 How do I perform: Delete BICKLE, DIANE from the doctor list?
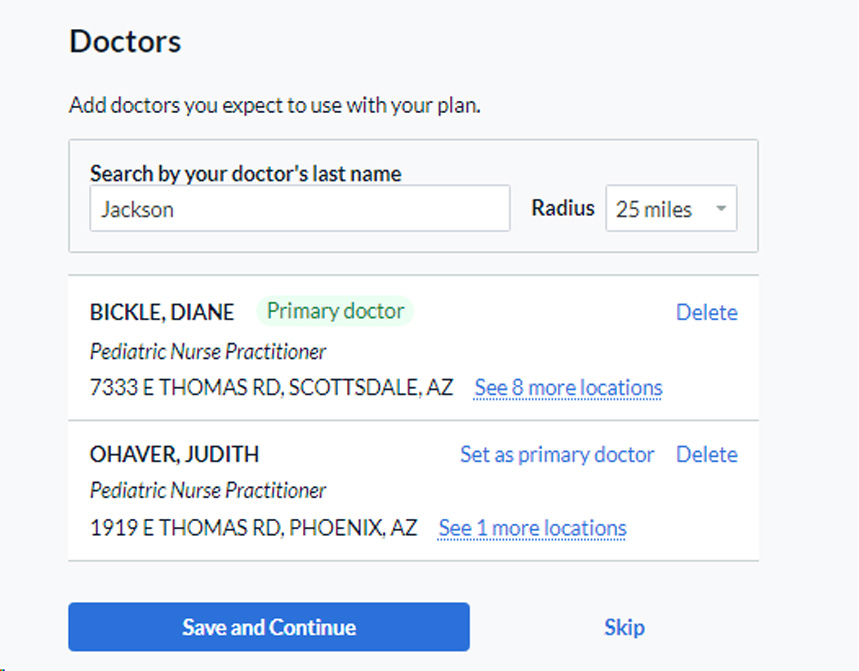pyautogui.click(x=706, y=312)
